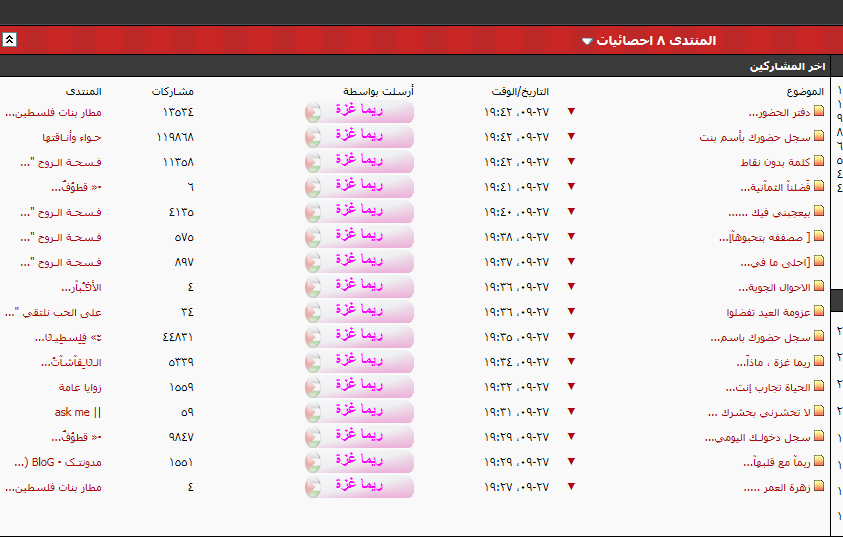Open the المنتدى ٨ احصائيات dropdown arrow
This screenshot has height=537, width=843.
click(x=586, y=41)
